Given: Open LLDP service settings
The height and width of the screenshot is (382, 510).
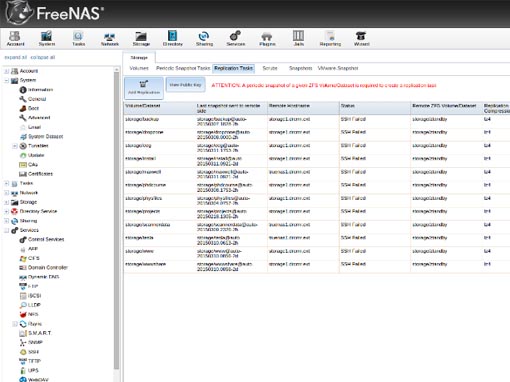Looking at the screenshot, I should (x=30, y=305).
